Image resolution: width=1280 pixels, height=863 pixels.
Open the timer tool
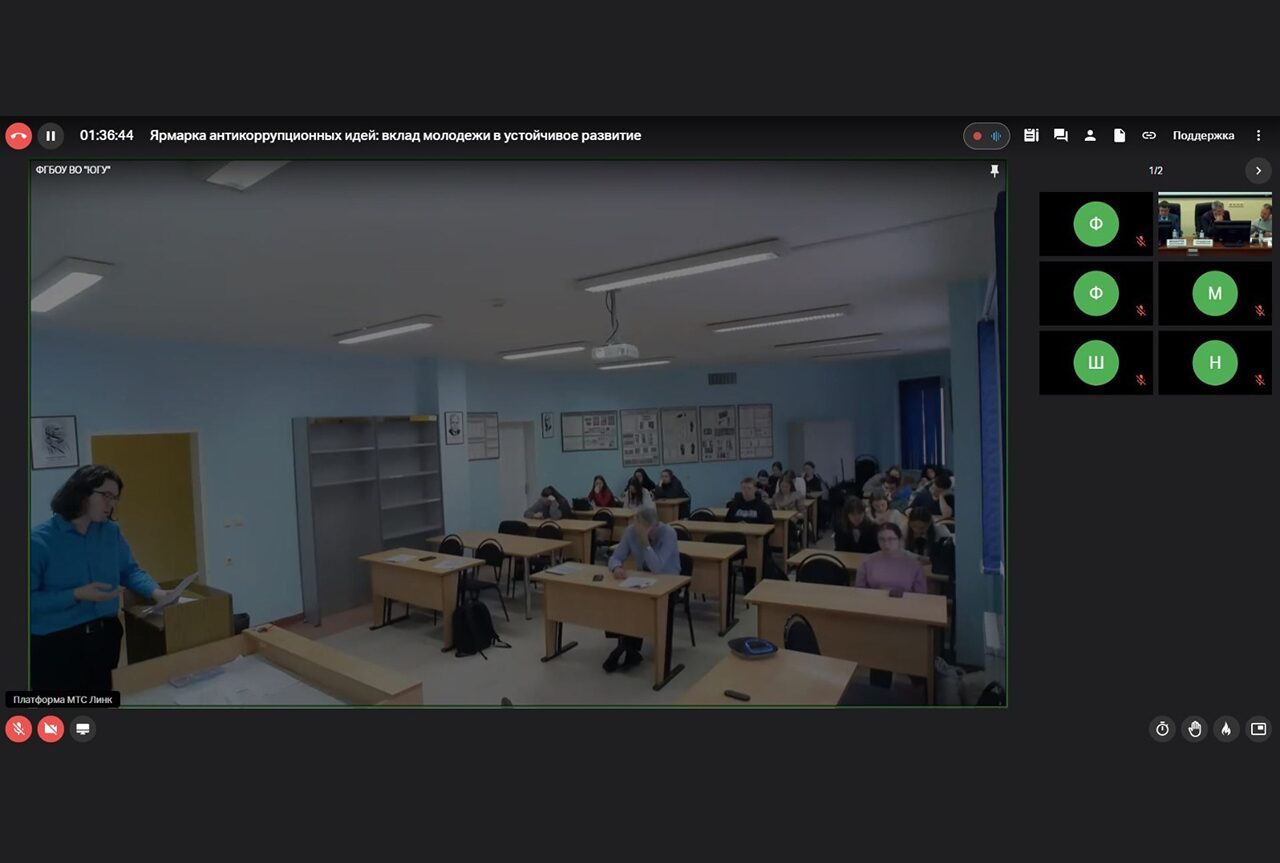[x=1162, y=729]
